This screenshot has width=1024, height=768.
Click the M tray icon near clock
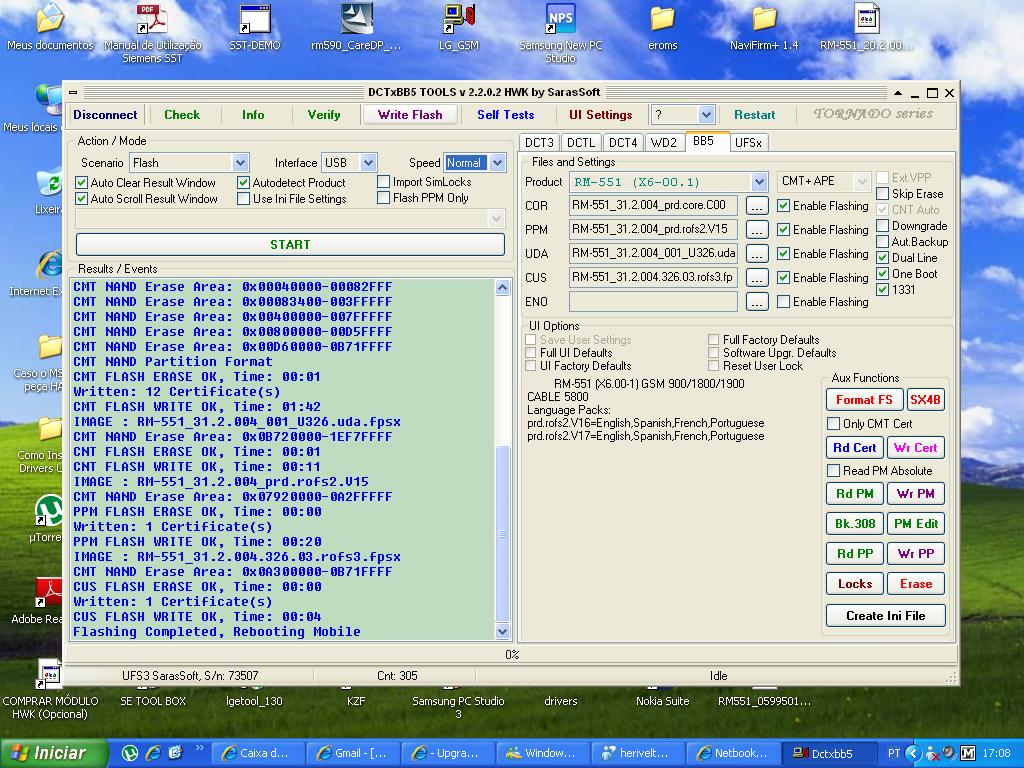[967, 754]
